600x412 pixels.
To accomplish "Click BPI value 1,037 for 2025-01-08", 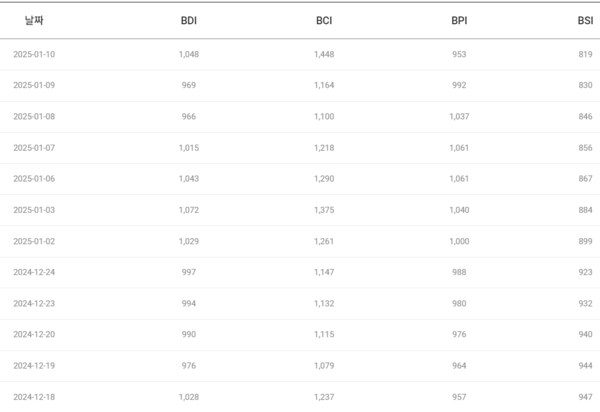I will (x=459, y=116).
